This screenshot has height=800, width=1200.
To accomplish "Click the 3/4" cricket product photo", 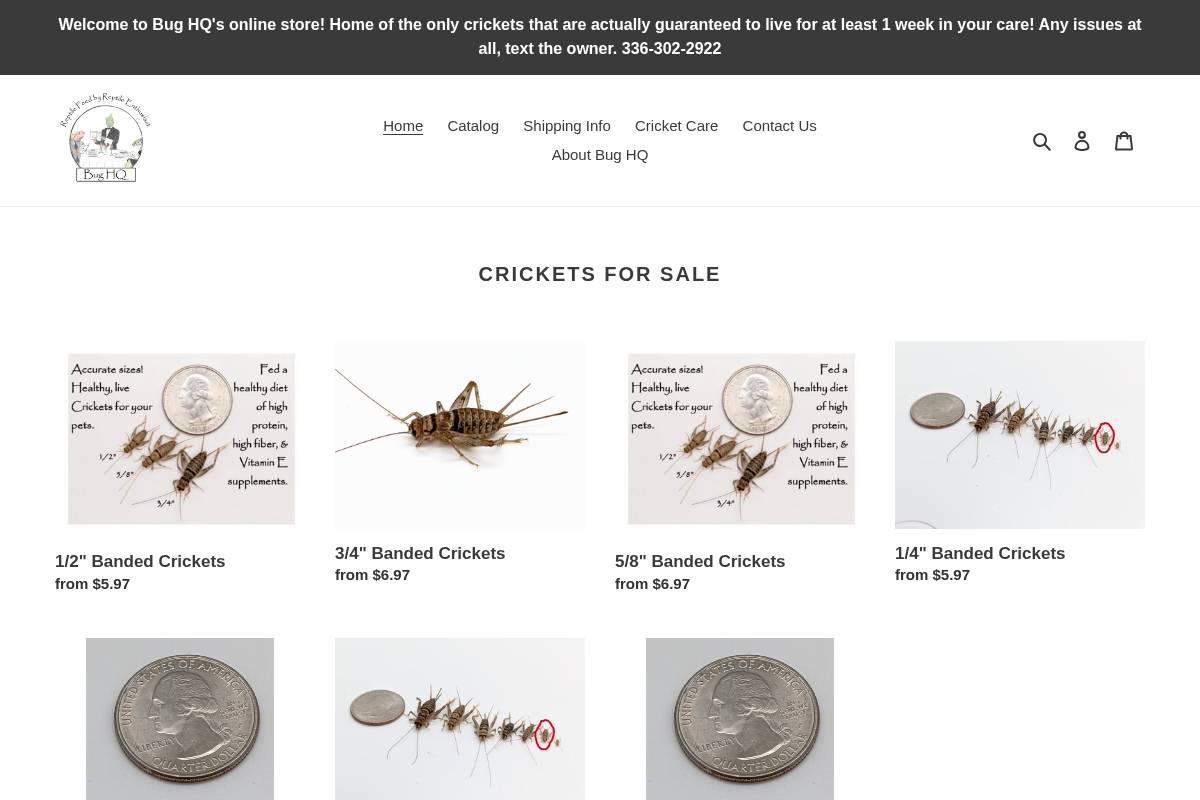I will (460, 435).
